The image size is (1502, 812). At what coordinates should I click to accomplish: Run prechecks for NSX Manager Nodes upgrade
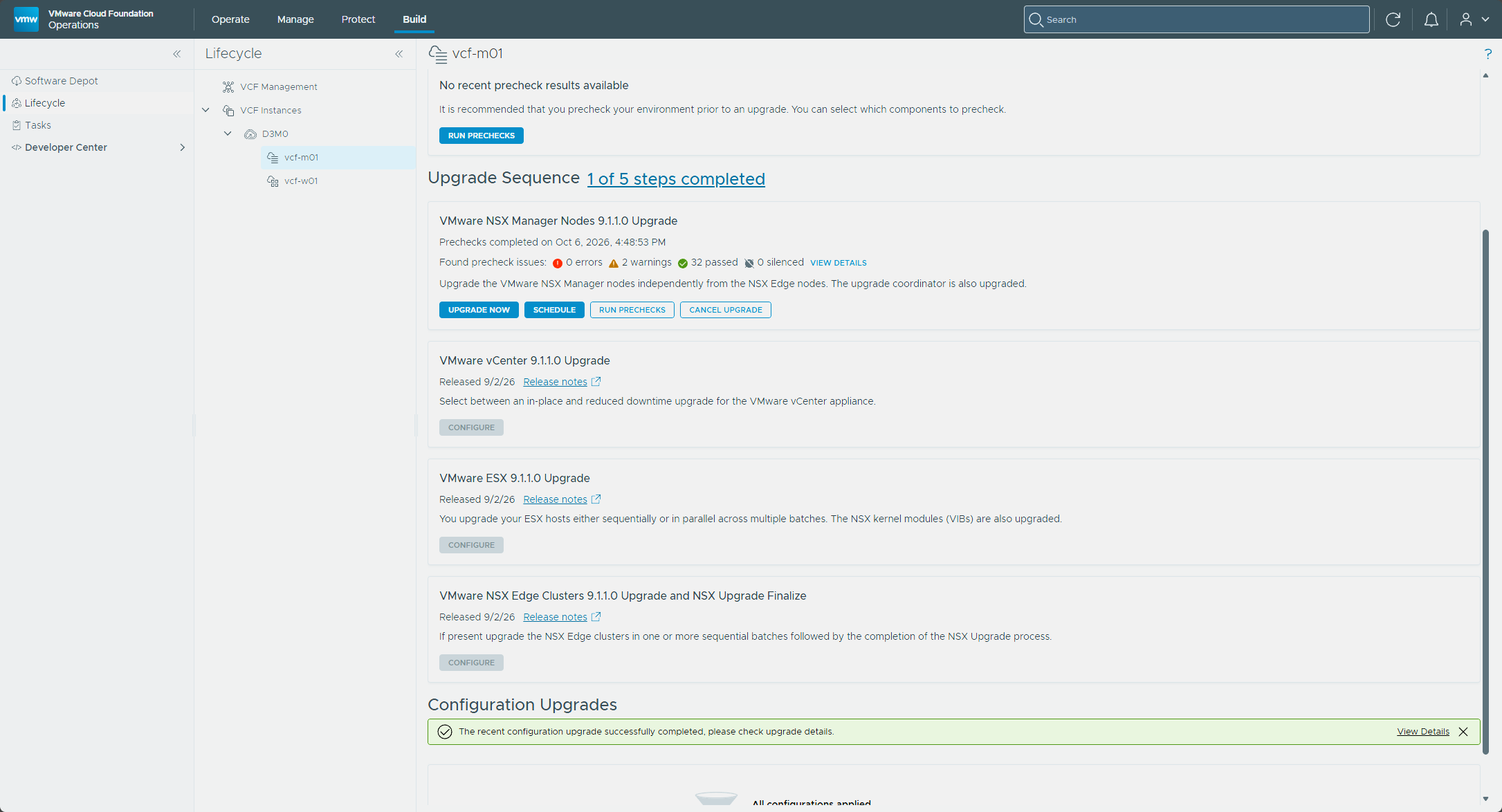[x=632, y=310]
